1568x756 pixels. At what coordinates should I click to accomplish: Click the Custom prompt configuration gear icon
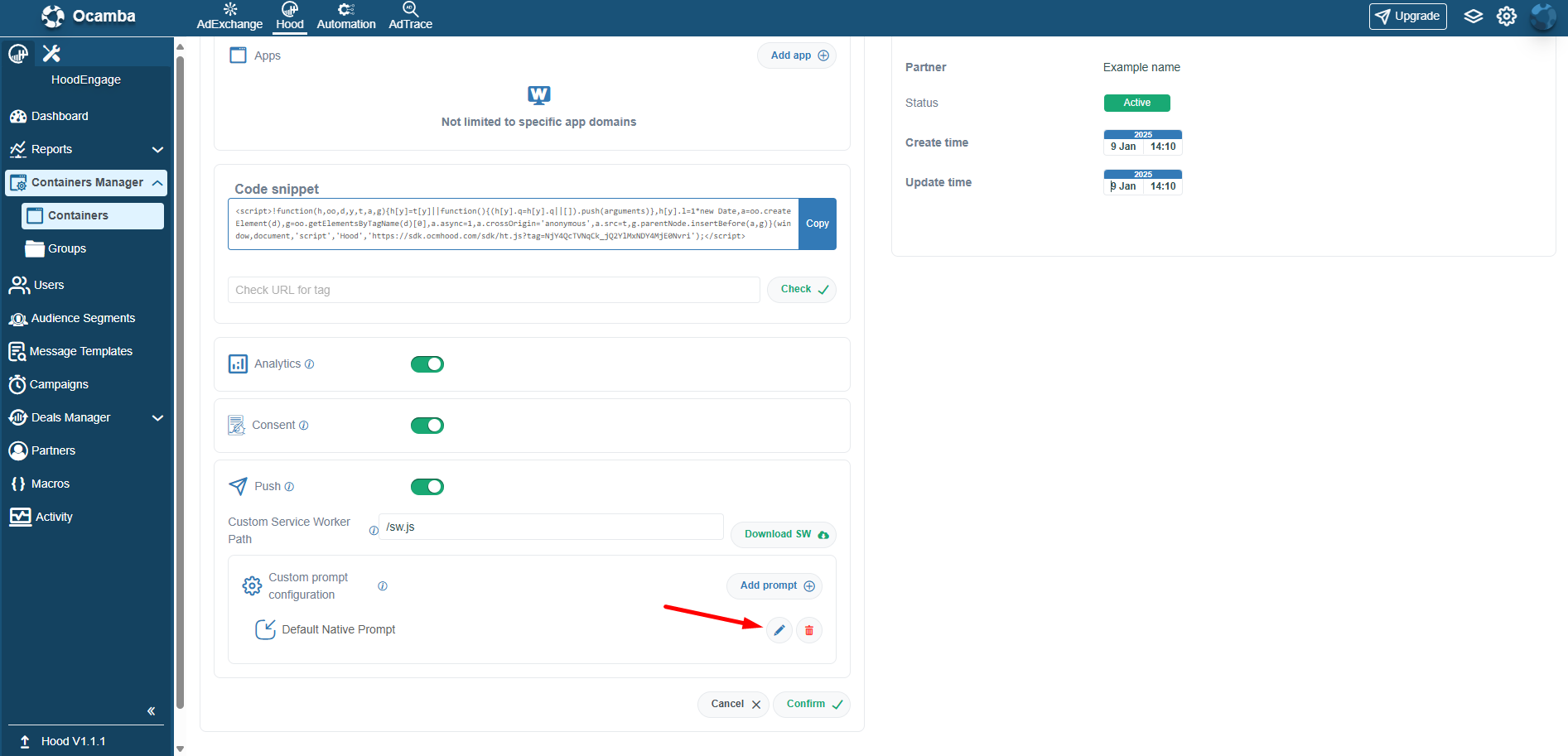click(x=252, y=586)
